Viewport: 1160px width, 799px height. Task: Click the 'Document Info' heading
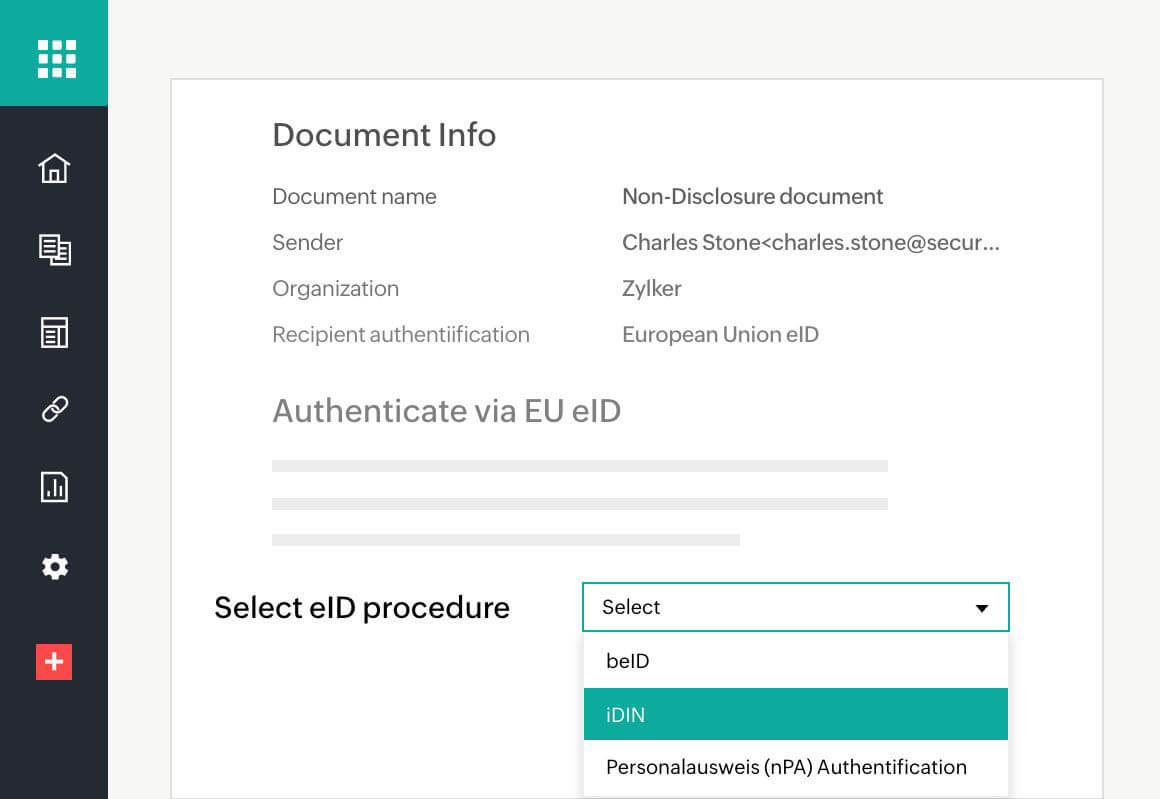pos(384,134)
